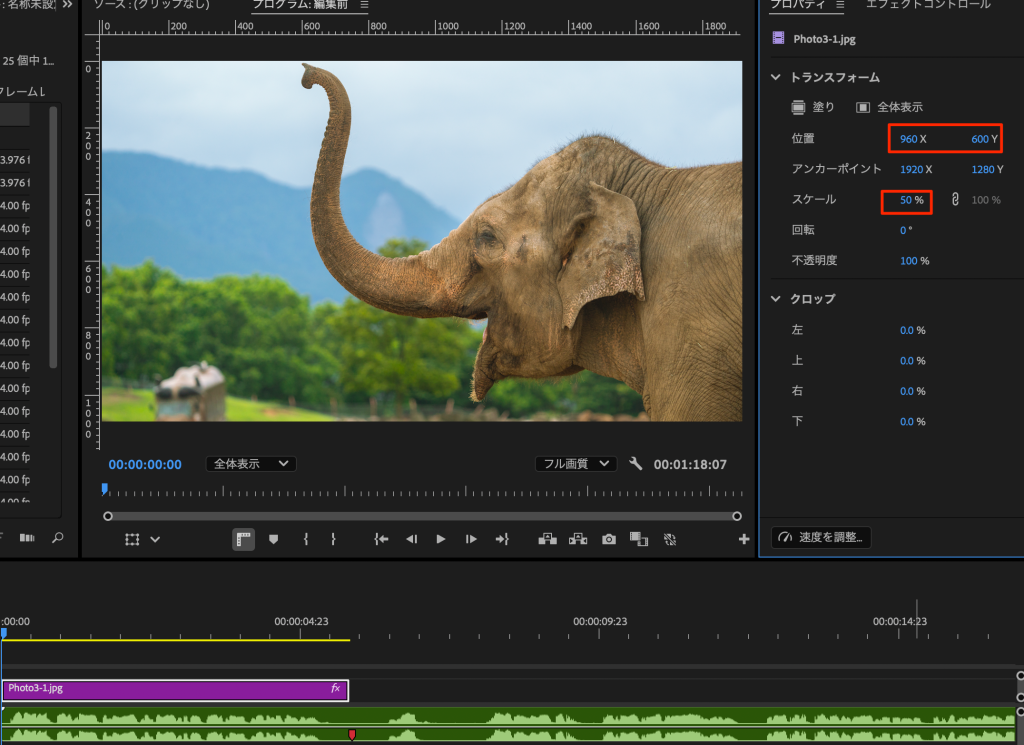Switch to the エフェクトコントロール tab
This screenshot has width=1024, height=745.
927,5
